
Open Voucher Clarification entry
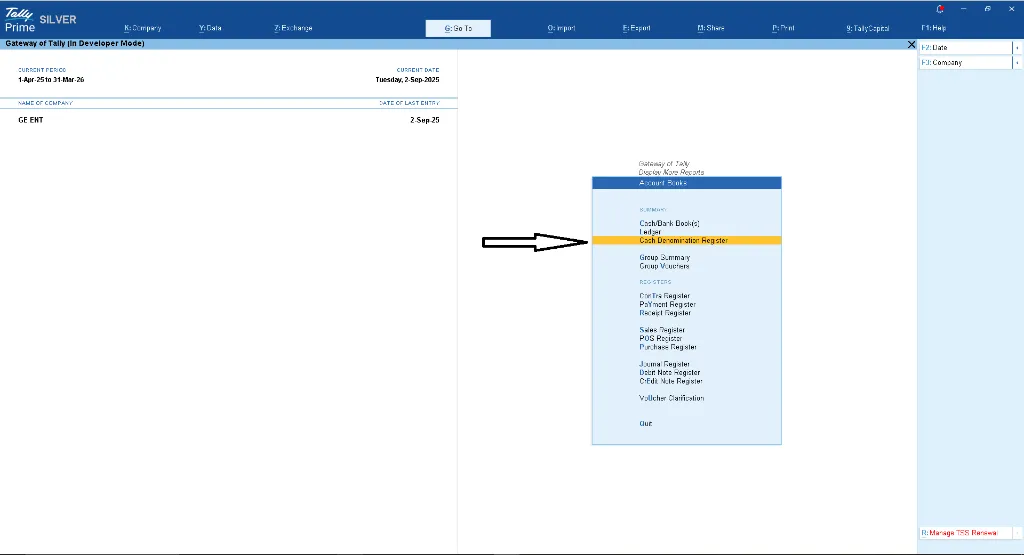[671, 398]
